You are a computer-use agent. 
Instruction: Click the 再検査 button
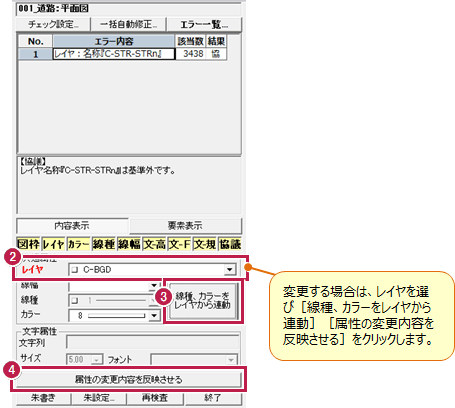pos(155,398)
